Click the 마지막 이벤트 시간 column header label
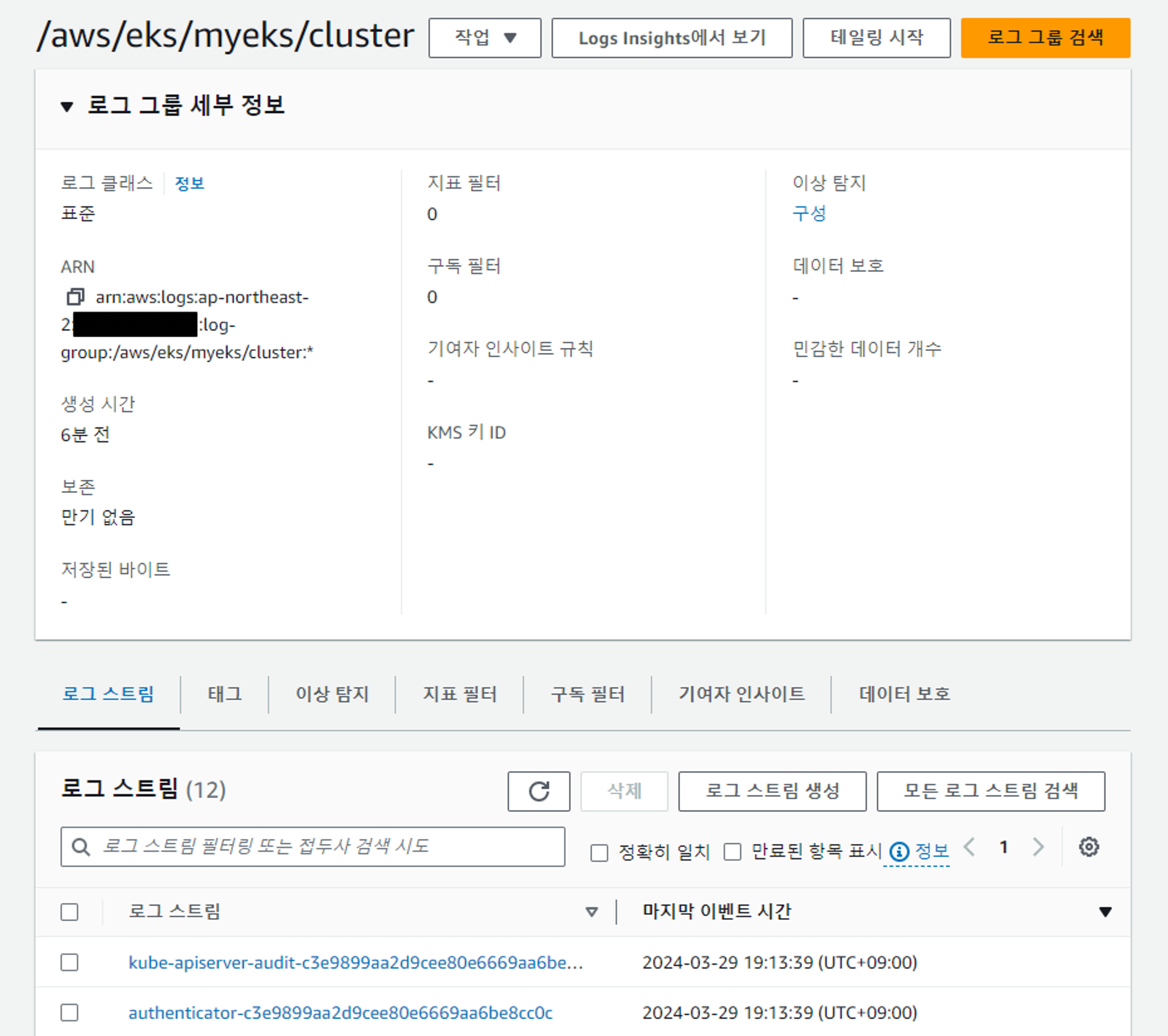Screen dimensions: 1168x1036 click(717, 911)
